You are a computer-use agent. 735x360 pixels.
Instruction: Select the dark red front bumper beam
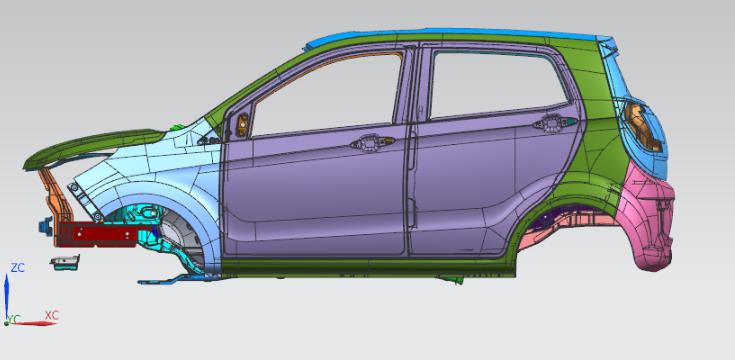point(105,234)
